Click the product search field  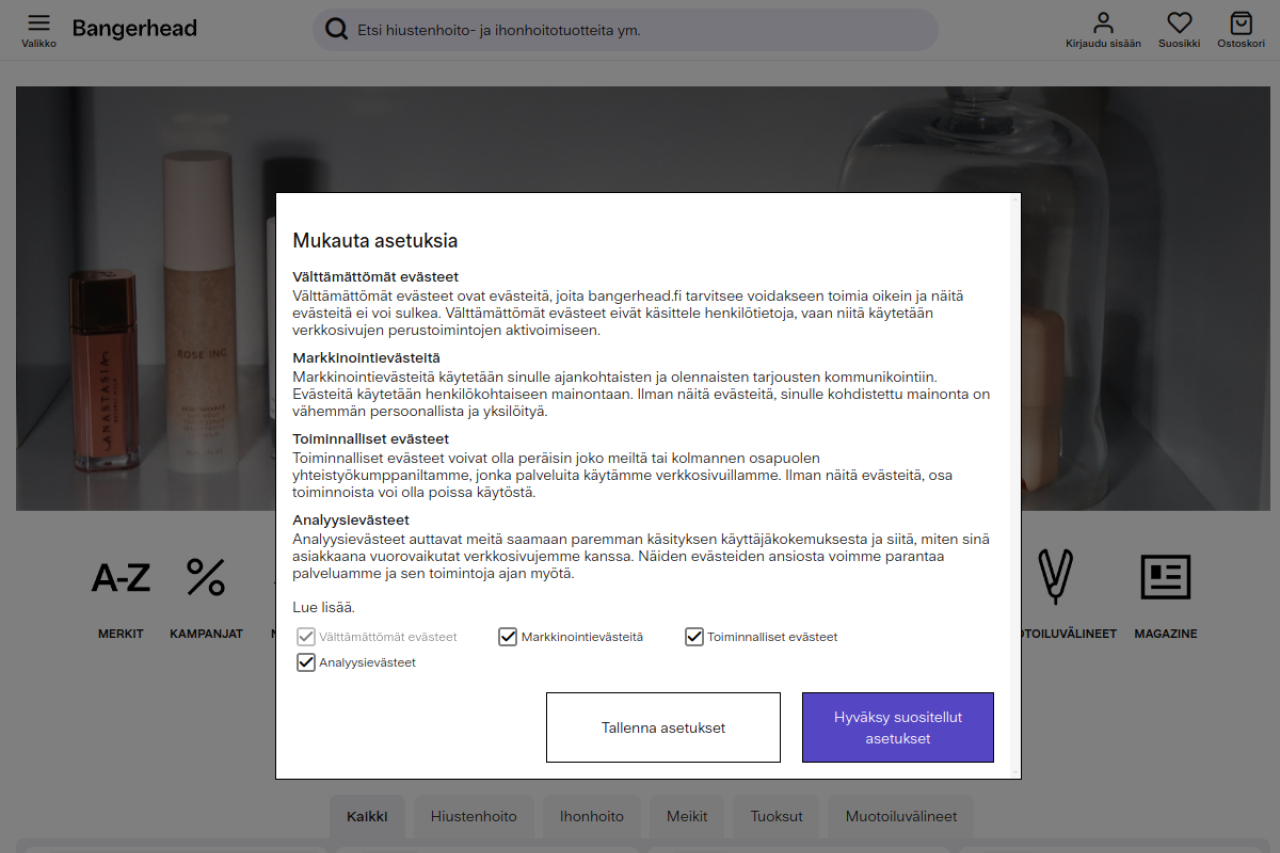click(626, 30)
